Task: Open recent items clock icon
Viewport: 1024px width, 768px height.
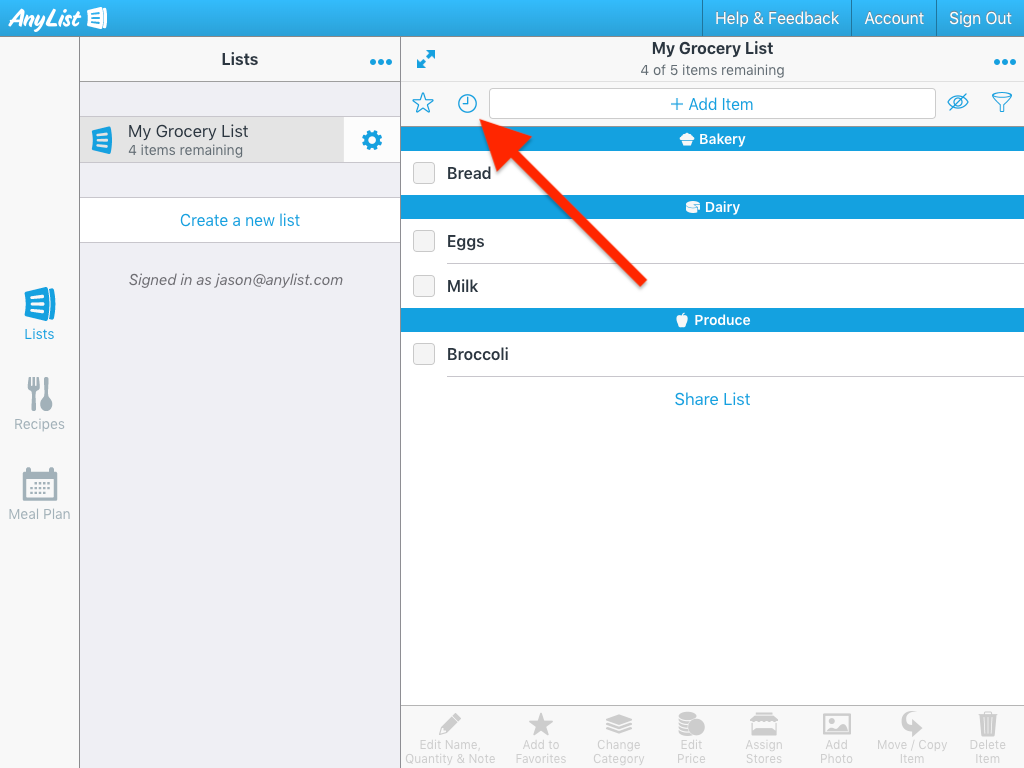Action: coord(467,103)
